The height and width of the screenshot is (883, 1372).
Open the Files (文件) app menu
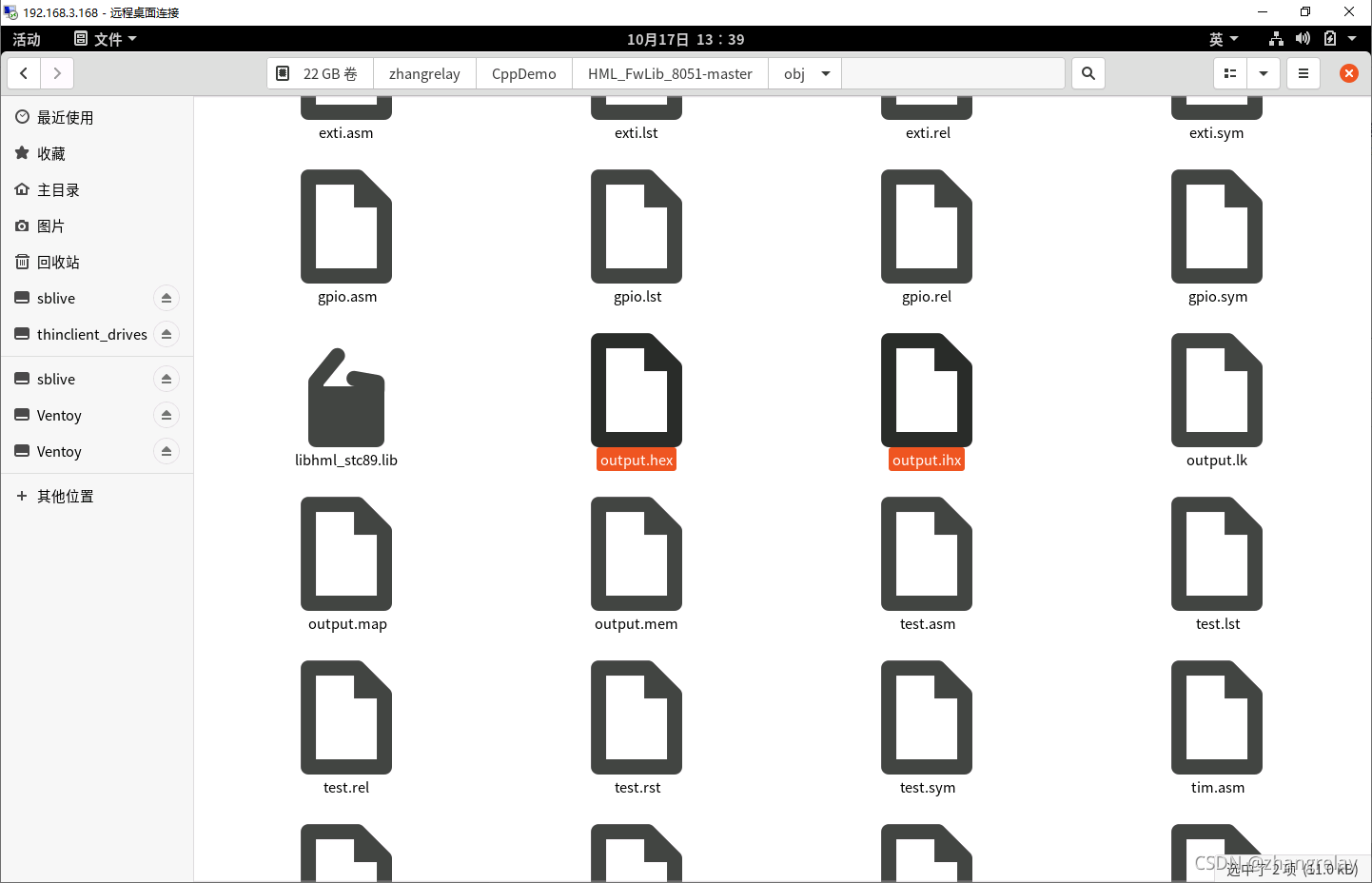106,39
